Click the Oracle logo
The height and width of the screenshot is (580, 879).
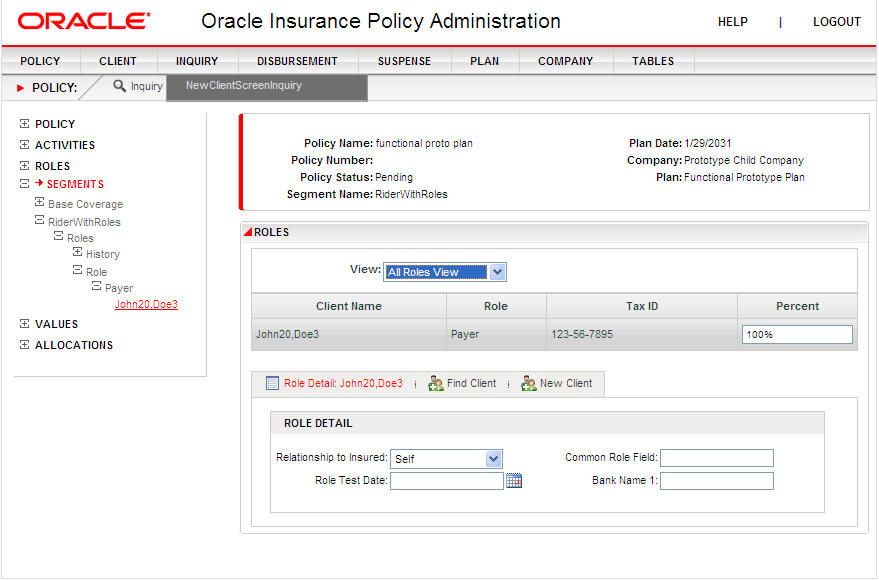[84, 21]
